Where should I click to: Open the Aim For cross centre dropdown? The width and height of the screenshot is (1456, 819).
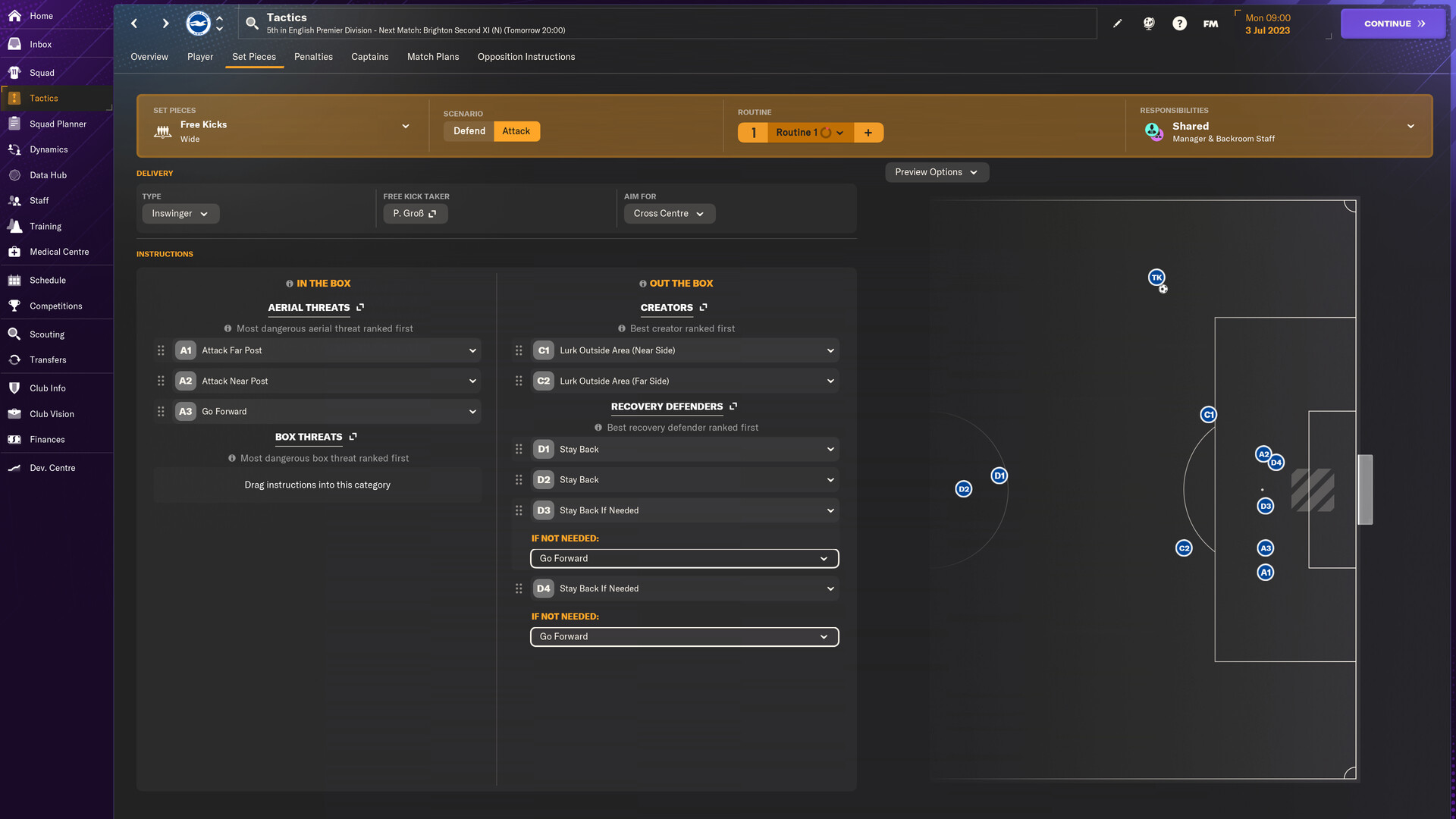pos(668,213)
